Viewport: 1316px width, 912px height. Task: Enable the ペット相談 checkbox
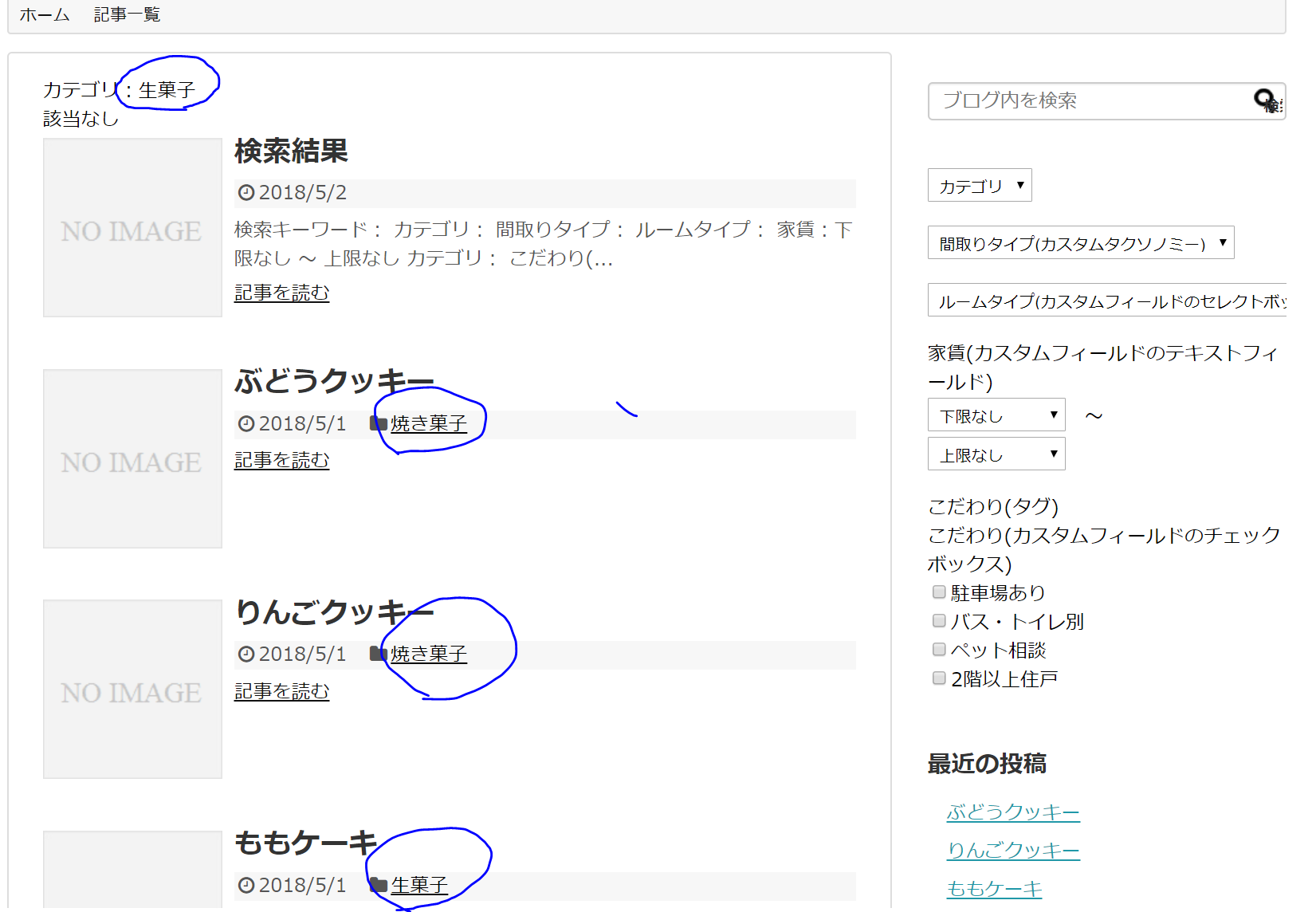pos(939,649)
